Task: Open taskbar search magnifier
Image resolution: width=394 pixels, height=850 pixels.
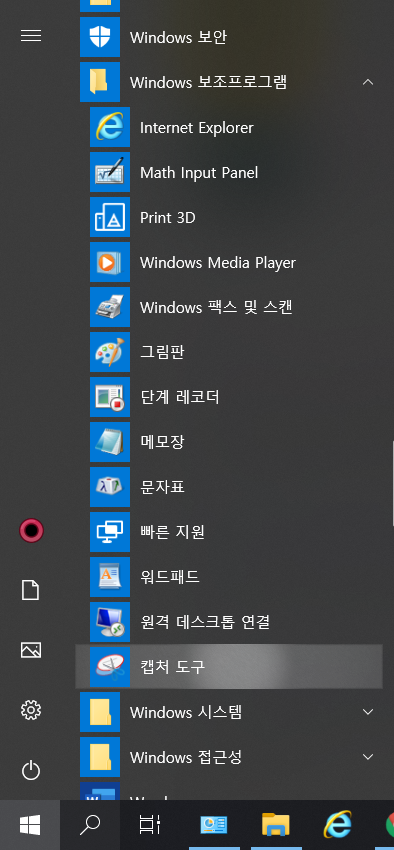Action: coord(89,825)
